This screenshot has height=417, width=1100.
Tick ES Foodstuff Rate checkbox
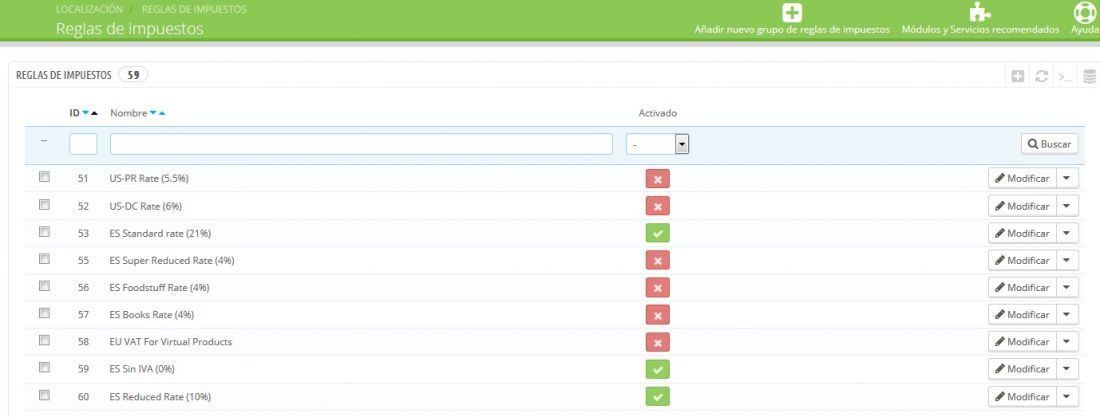pyautogui.click(x=44, y=286)
